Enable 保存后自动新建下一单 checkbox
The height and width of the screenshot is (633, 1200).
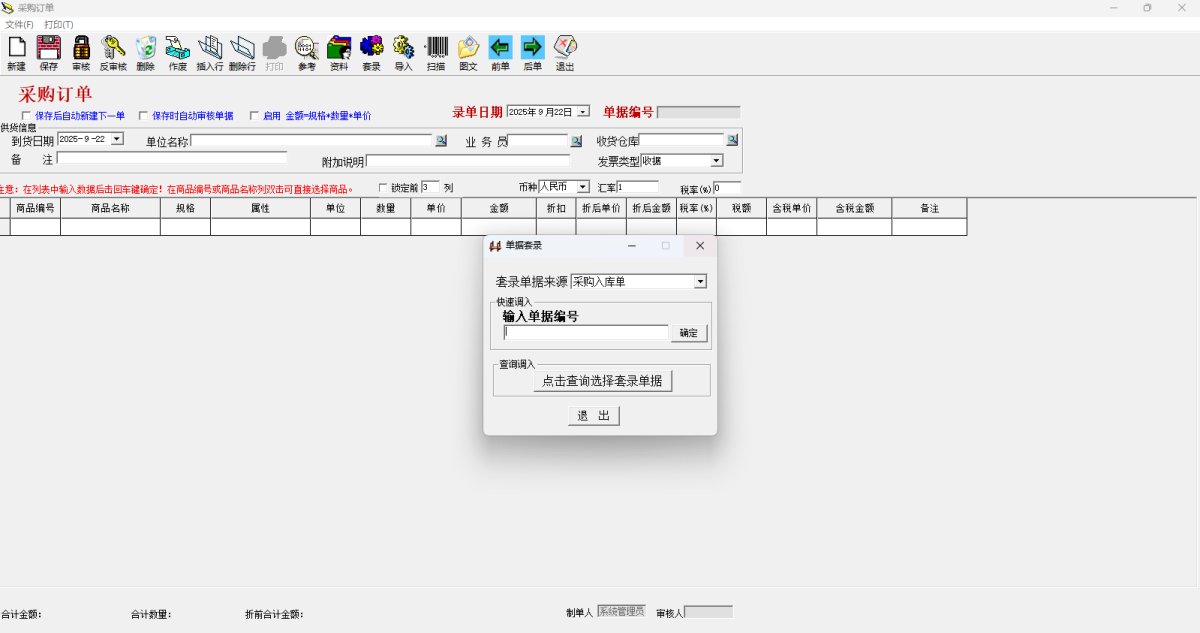click(26, 116)
